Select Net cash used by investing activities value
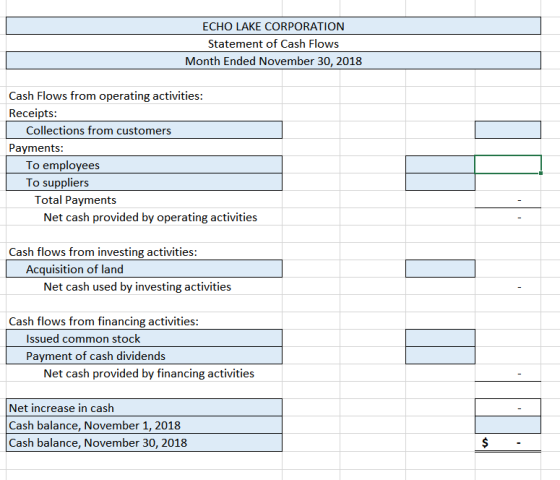Viewport: 560px width, 480px height. pos(508,286)
